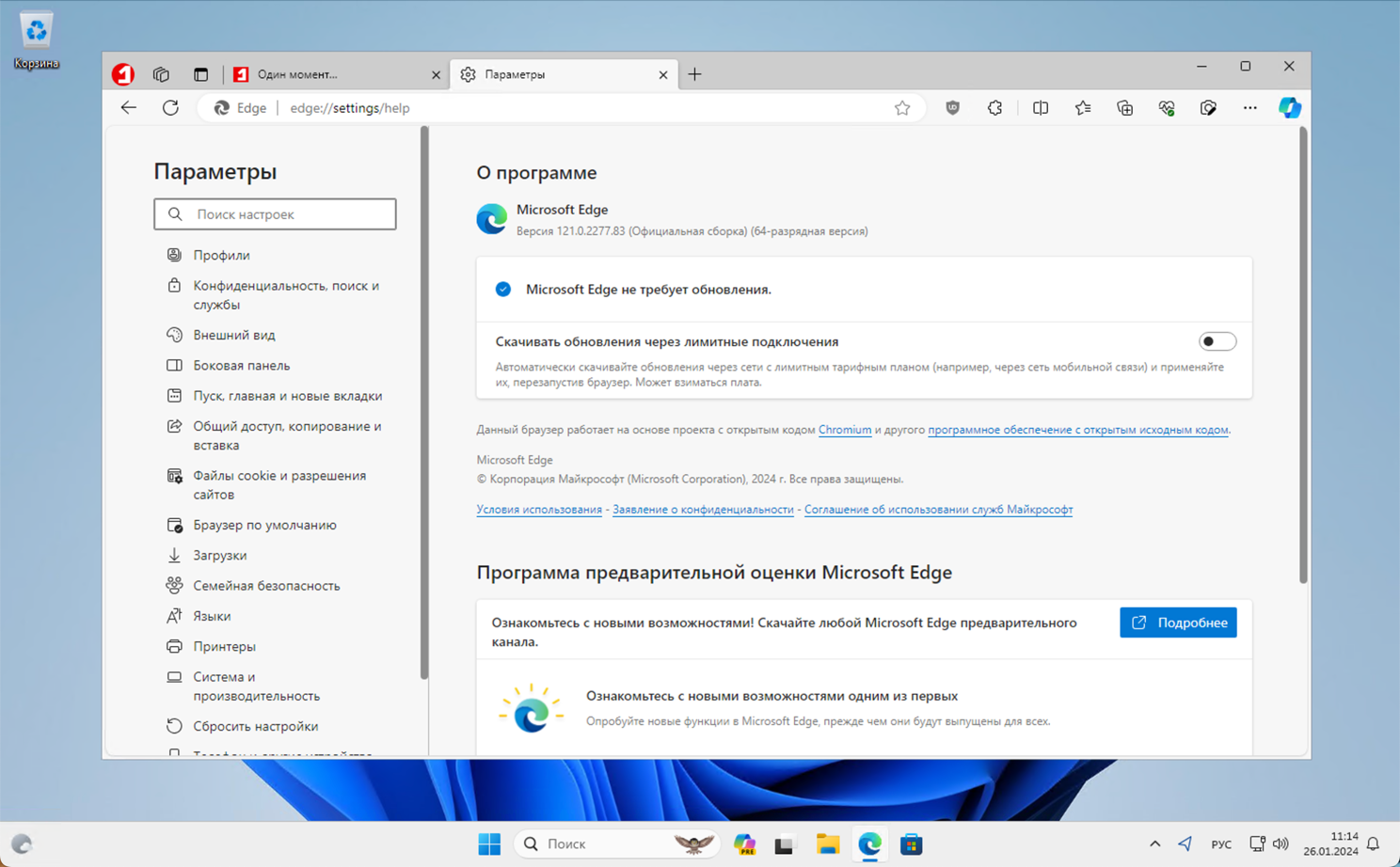The height and width of the screenshot is (867, 1400).
Task: Open volume control in system tray
Action: 1281,844
